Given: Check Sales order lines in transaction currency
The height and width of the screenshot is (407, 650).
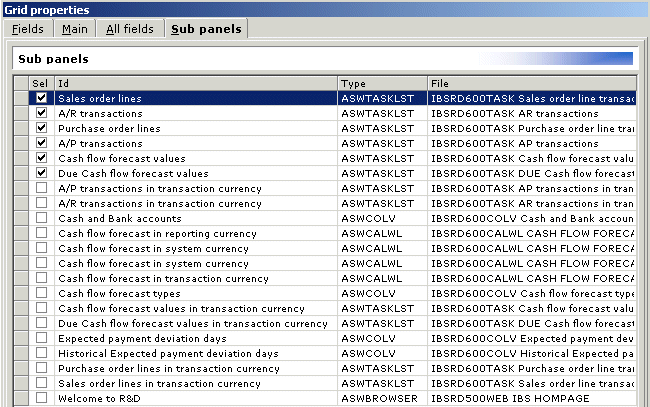Looking at the screenshot, I should point(41,384).
